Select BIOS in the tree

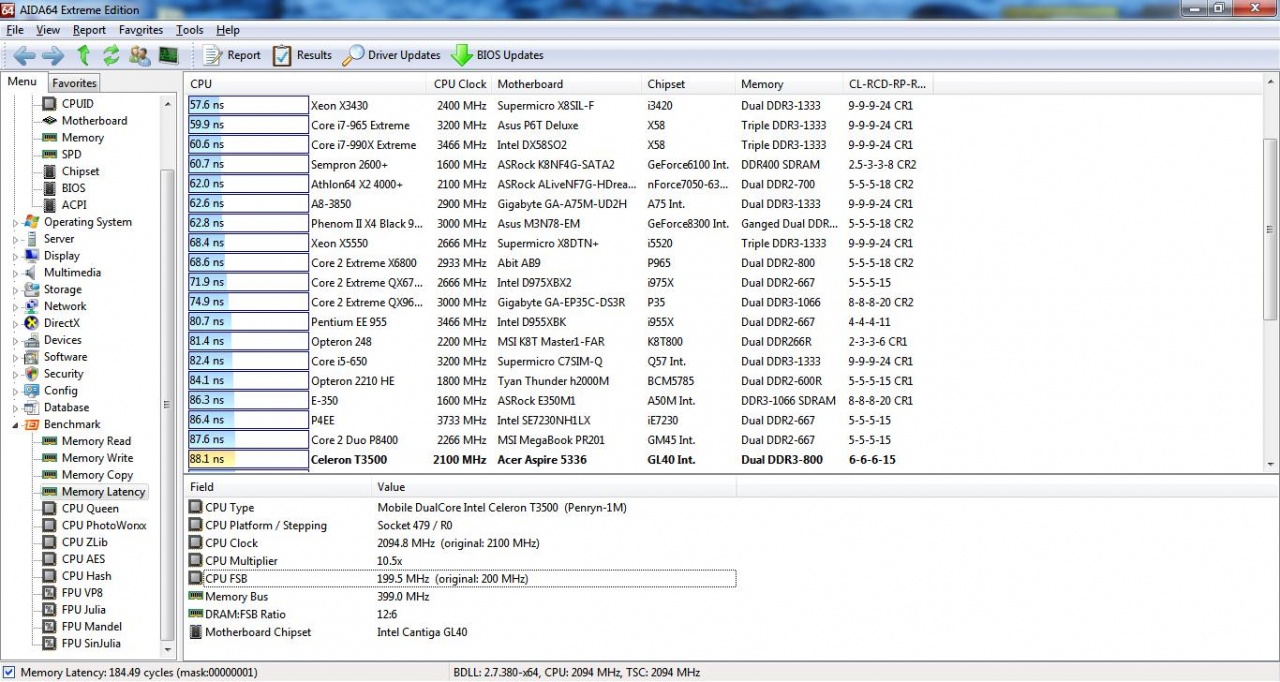click(73, 188)
